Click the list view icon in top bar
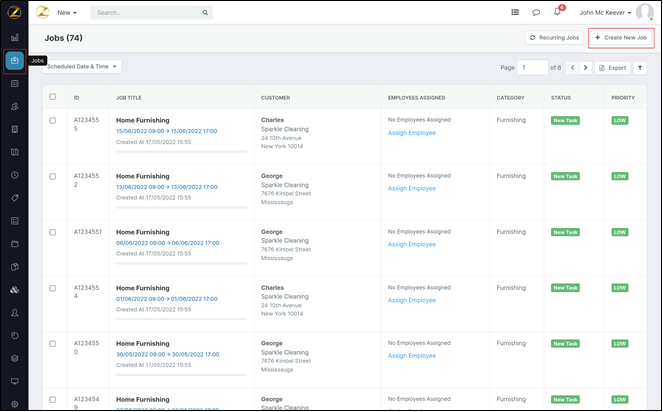The width and height of the screenshot is (663, 412). 515,13
